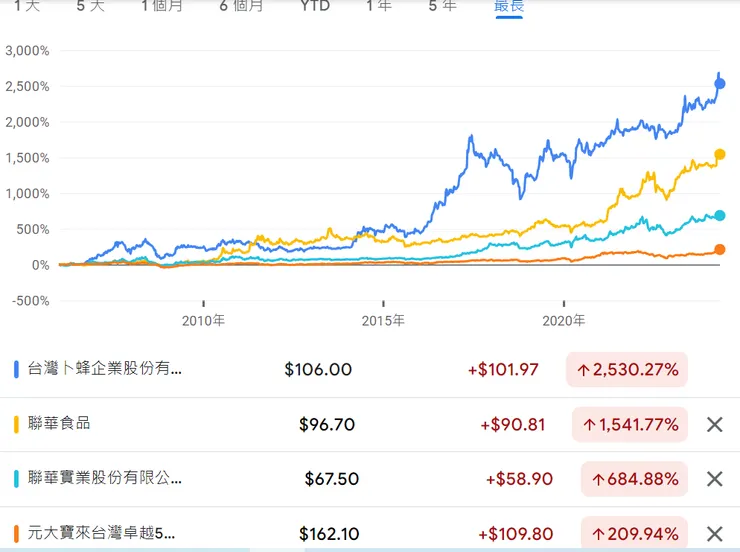Click the yellow color marker beside 聯華食品
This screenshot has height=552, width=740.
tap(16, 424)
